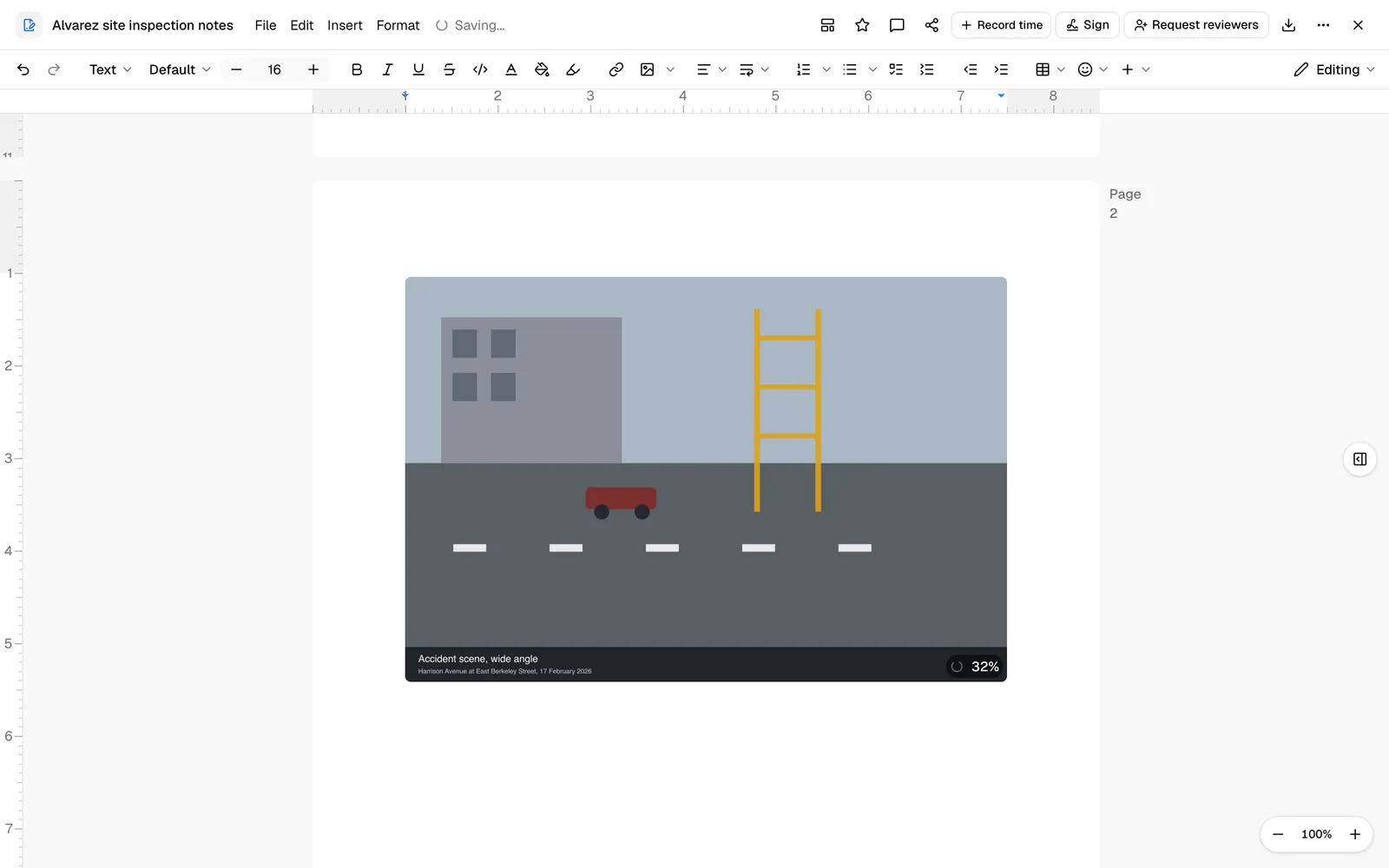1389x868 pixels.
Task: Toggle underline formatting
Action: tap(418, 69)
